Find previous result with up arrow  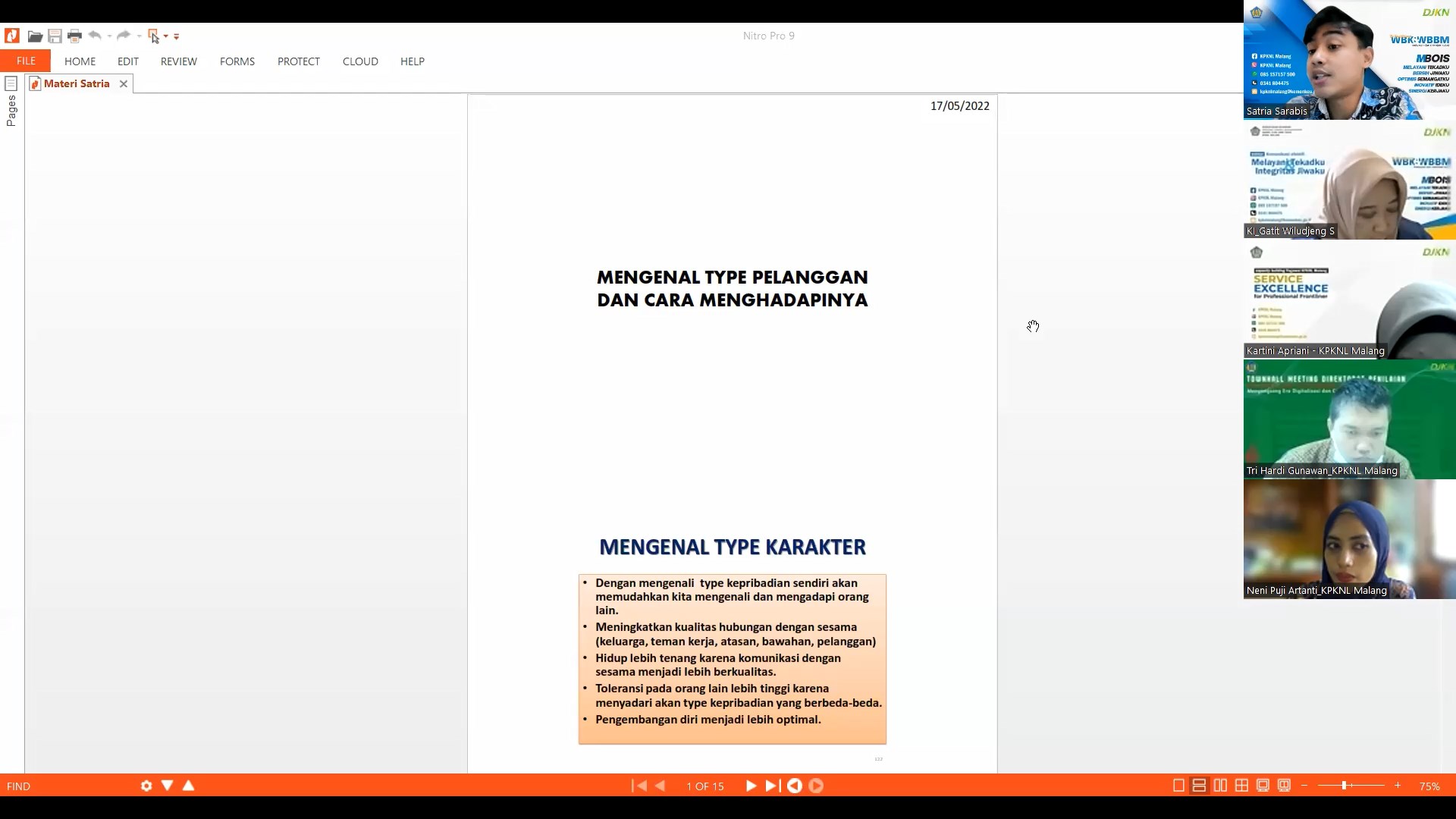(x=189, y=786)
